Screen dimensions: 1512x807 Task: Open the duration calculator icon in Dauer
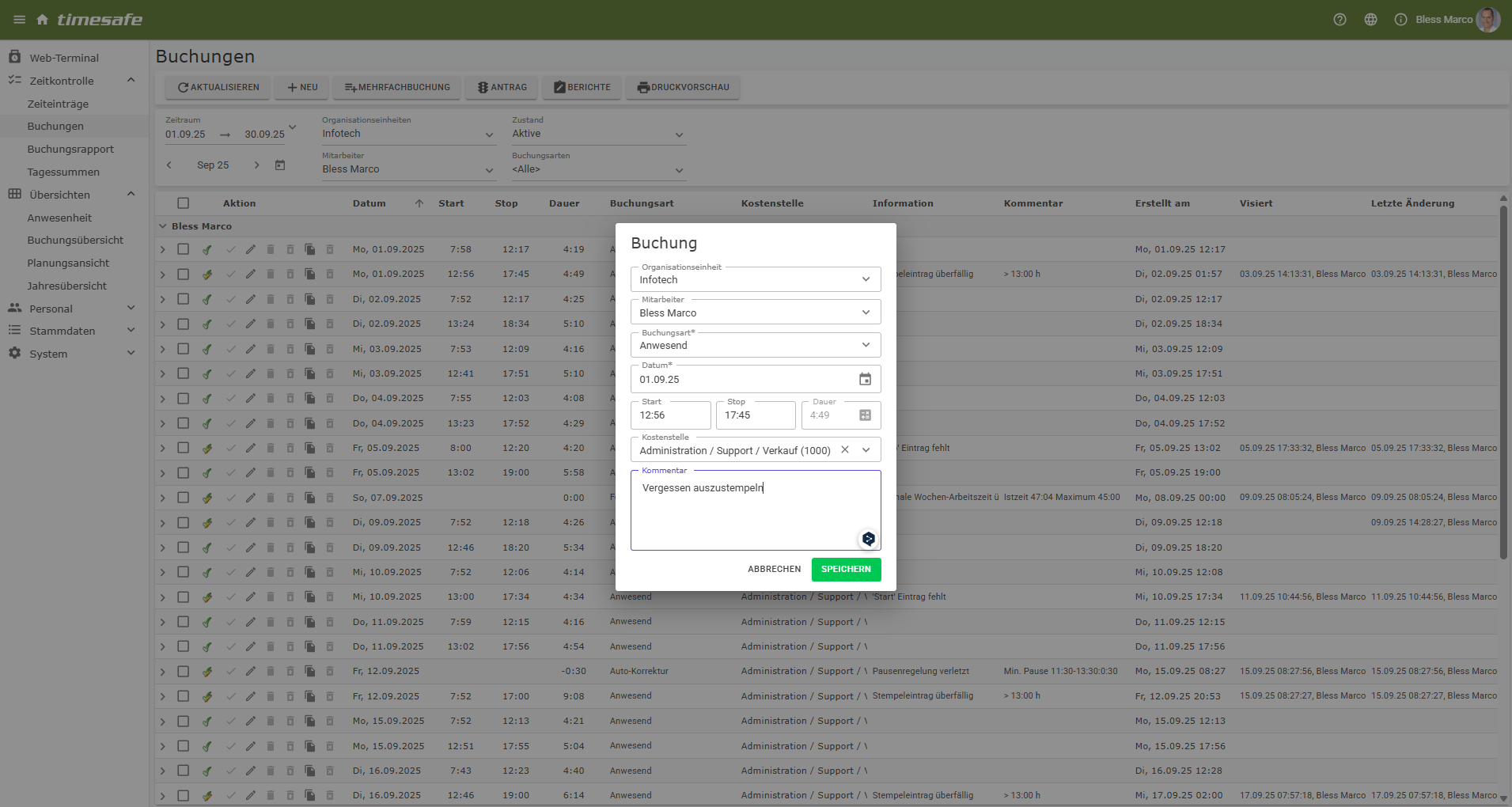point(865,415)
